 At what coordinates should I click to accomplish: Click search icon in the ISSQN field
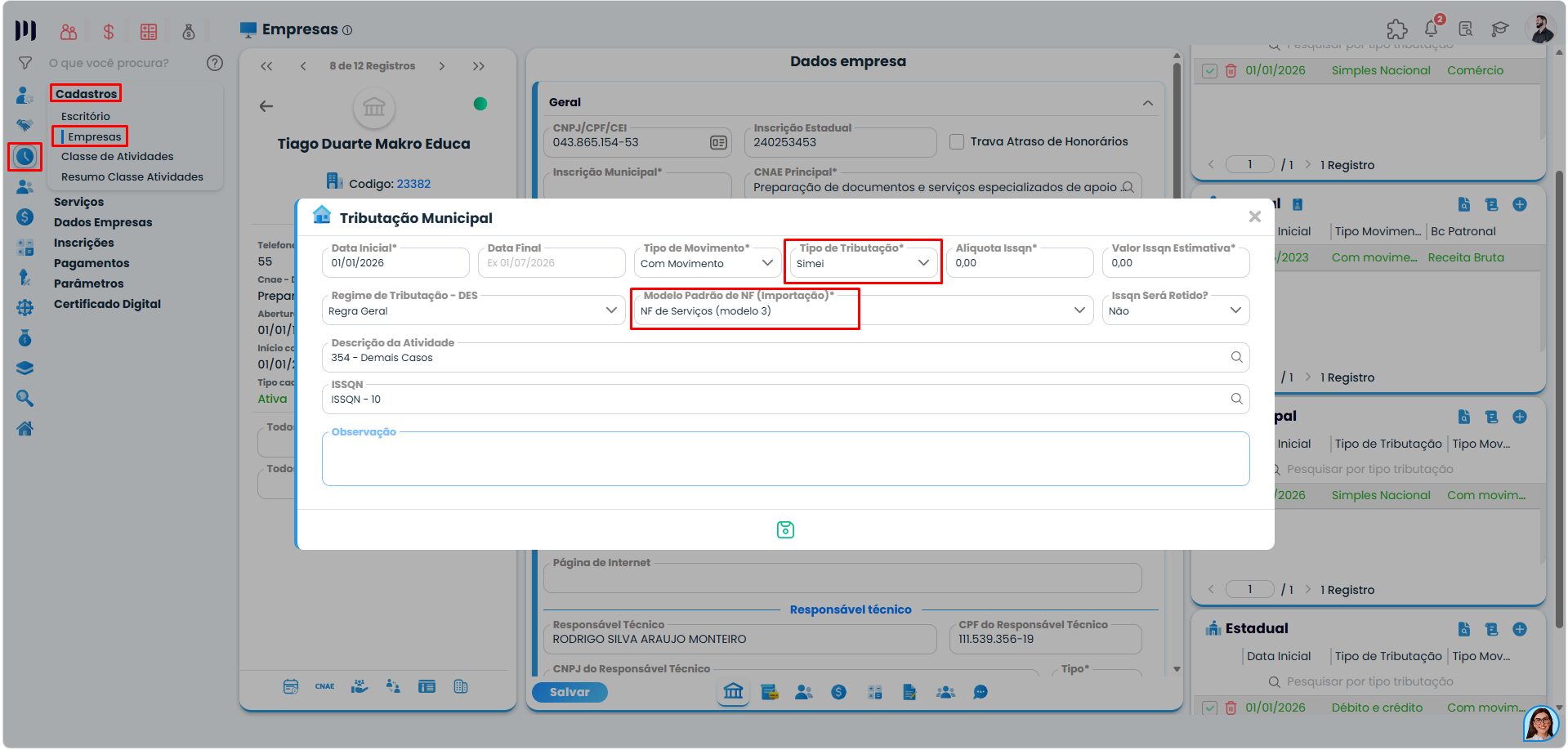1236,399
